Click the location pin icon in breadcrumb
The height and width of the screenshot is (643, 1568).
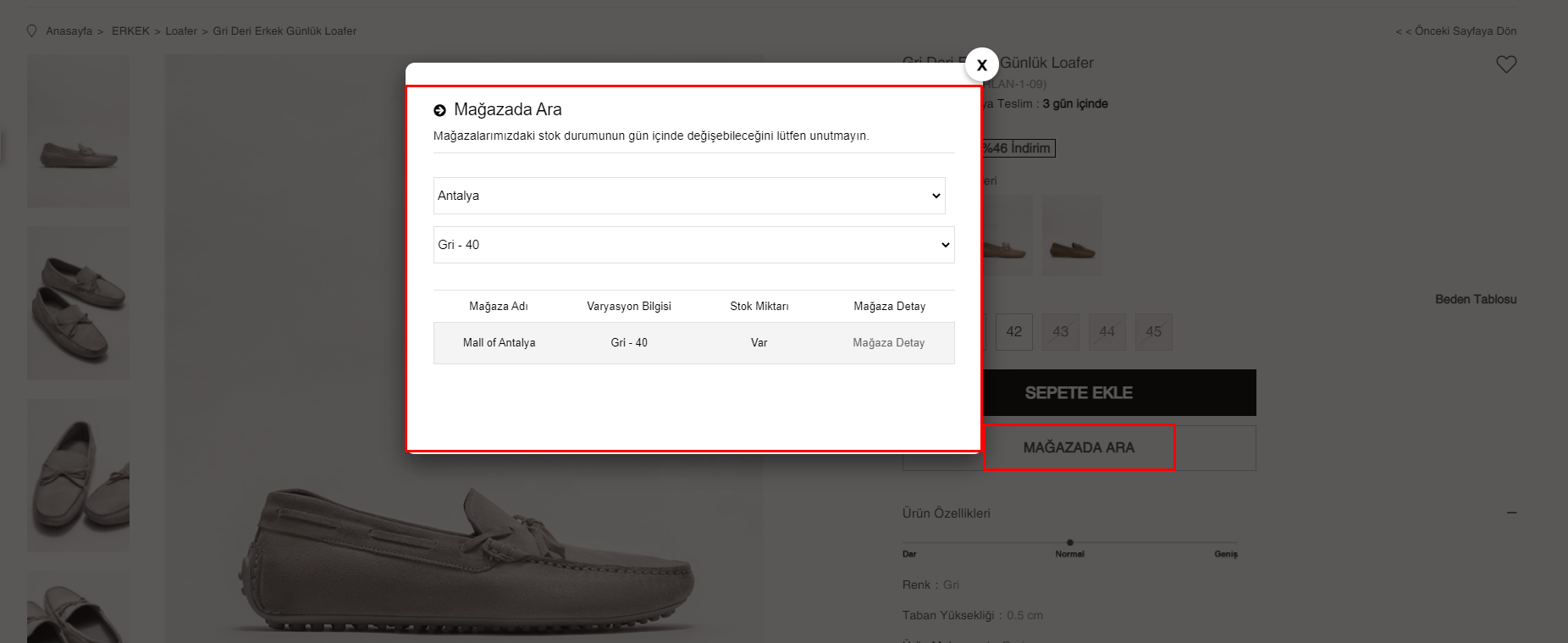coord(32,31)
